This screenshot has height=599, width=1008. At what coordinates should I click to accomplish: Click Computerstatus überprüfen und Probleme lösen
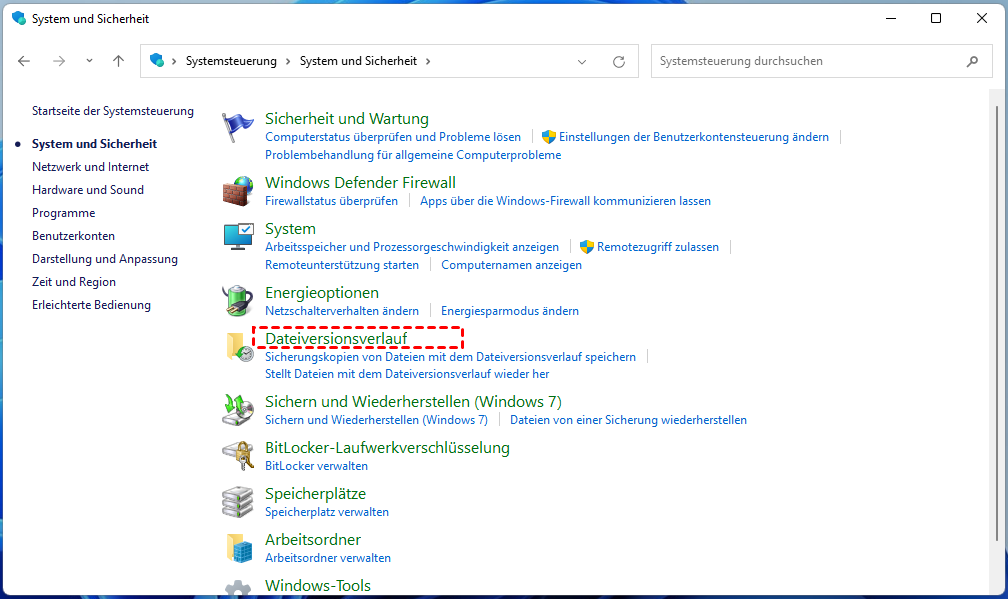coord(393,137)
